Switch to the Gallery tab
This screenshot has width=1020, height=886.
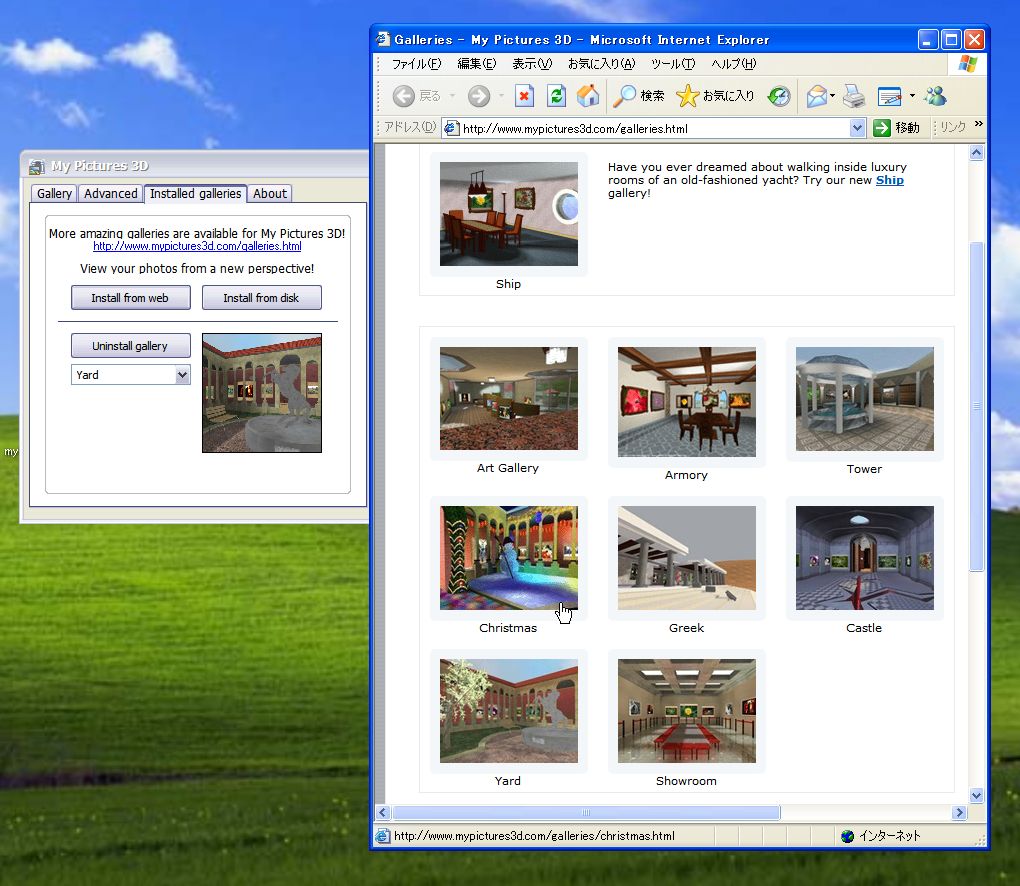click(x=55, y=194)
